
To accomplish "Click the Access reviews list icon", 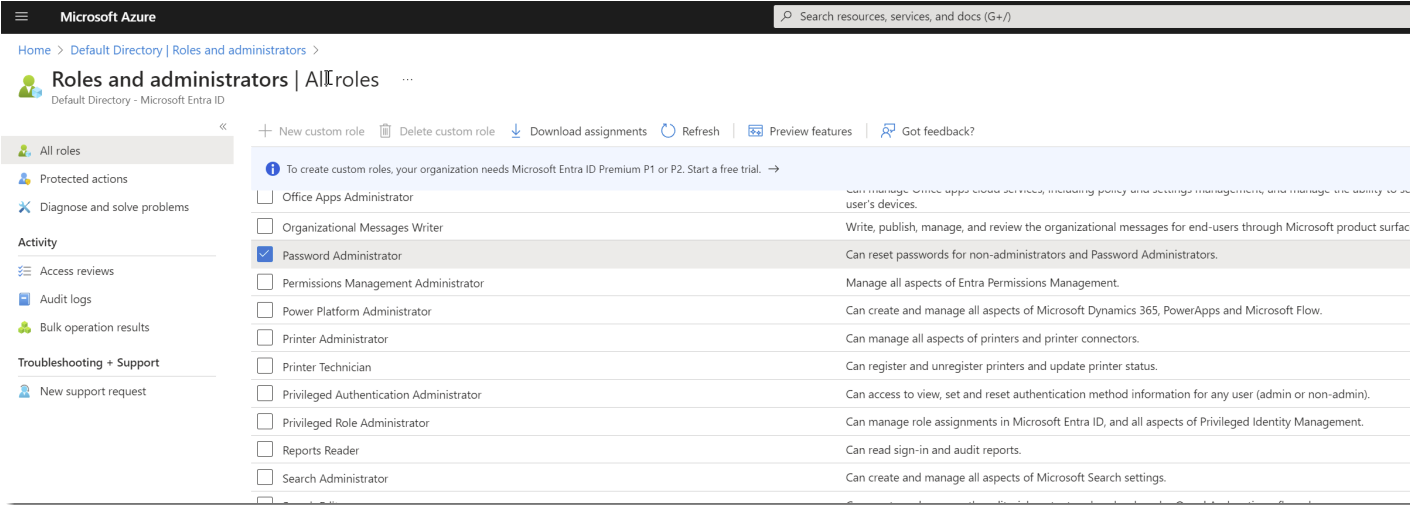I will click(x=25, y=271).
